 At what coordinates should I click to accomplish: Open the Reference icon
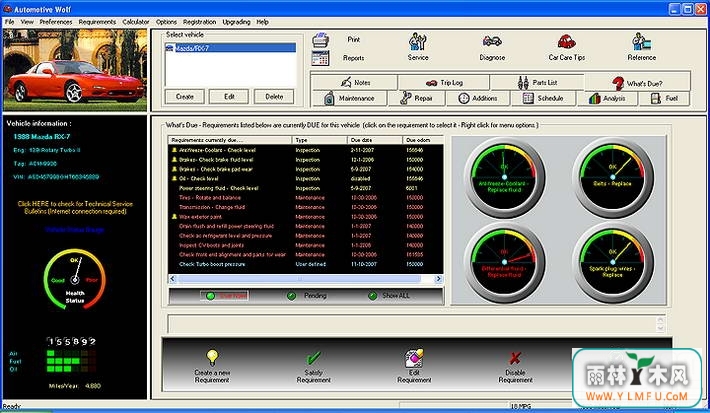(642, 42)
